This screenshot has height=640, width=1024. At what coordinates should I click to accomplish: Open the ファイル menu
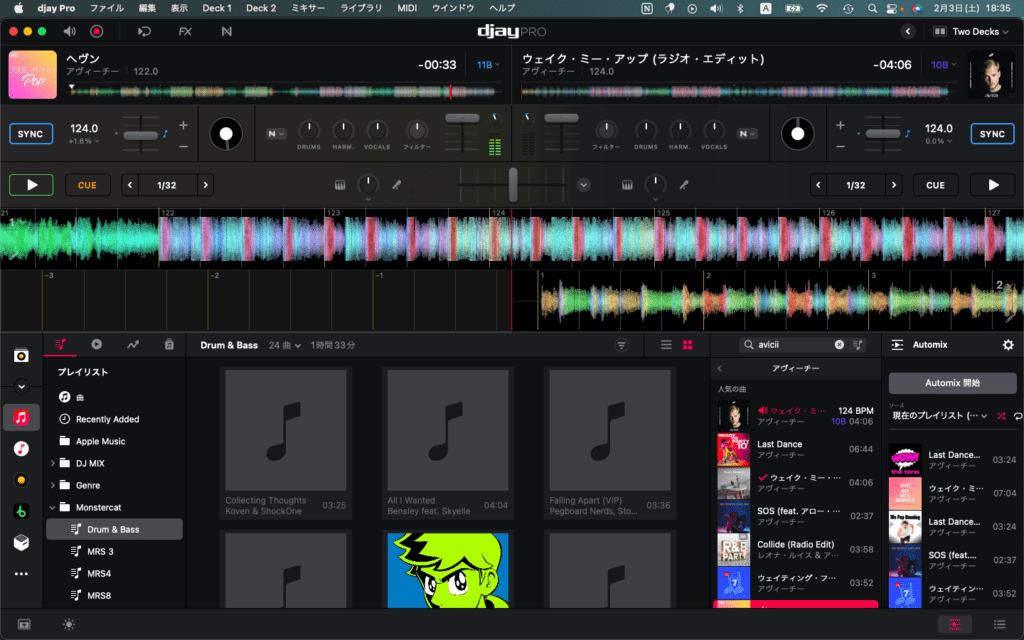point(106,8)
